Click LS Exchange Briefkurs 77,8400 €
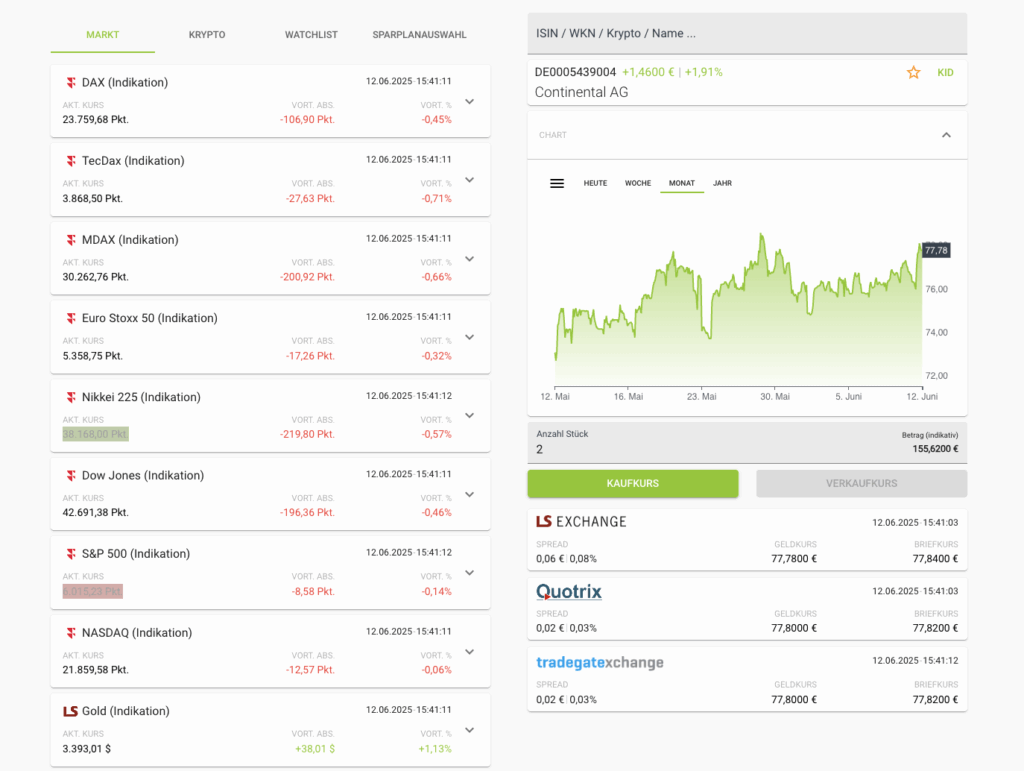 pyautogui.click(x=935, y=559)
